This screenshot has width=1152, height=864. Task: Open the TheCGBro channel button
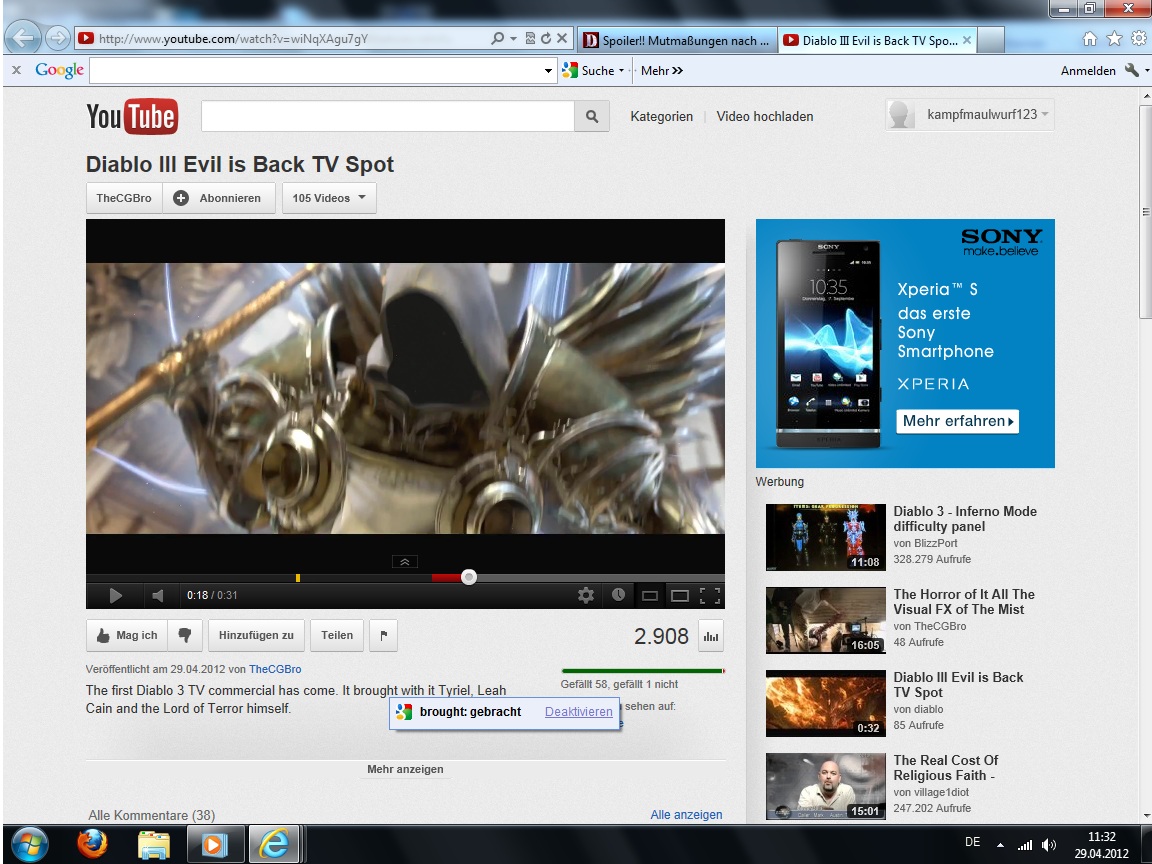click(124, 198)
